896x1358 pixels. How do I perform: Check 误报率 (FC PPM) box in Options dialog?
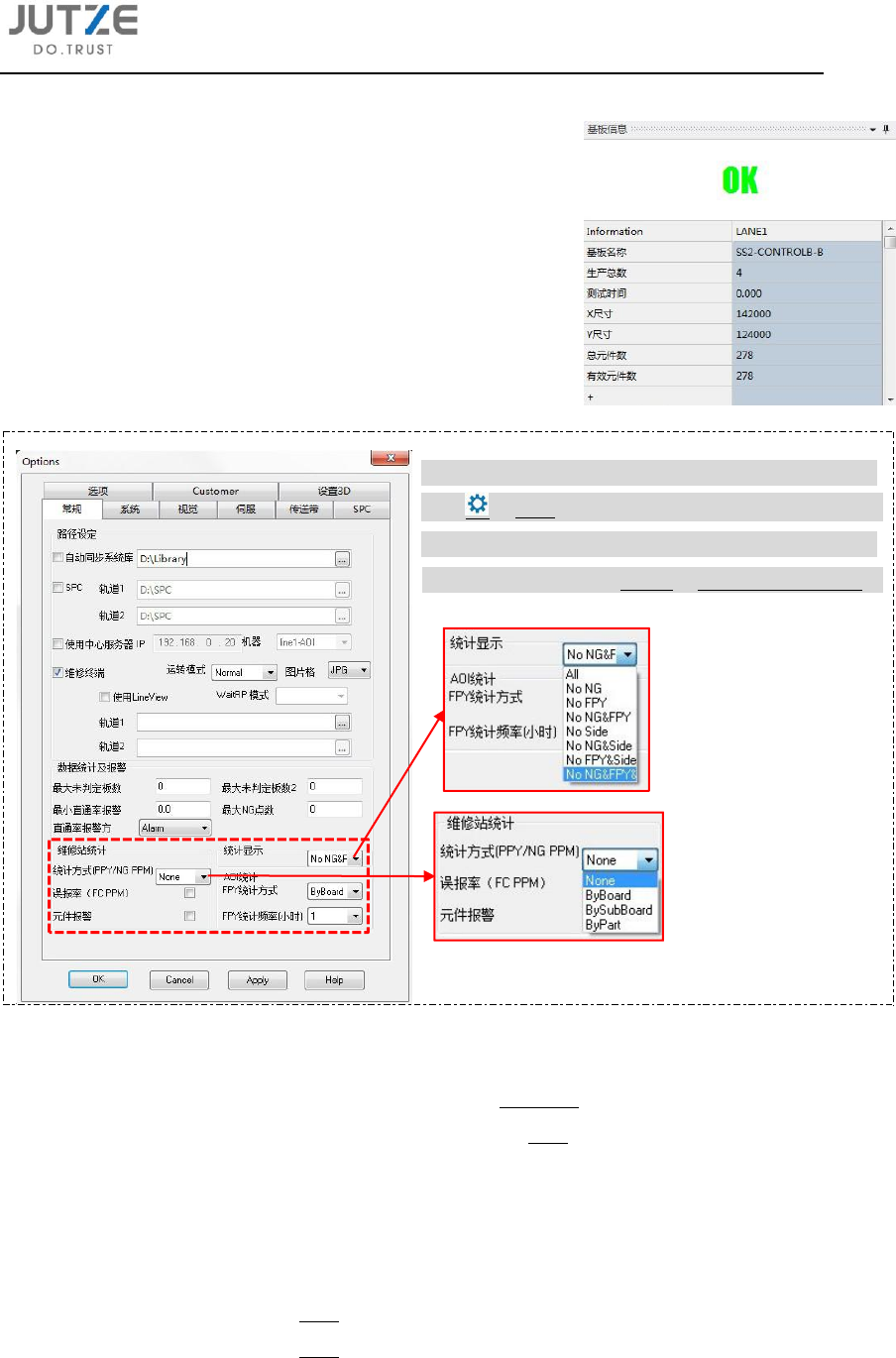[x=189, y=893]
